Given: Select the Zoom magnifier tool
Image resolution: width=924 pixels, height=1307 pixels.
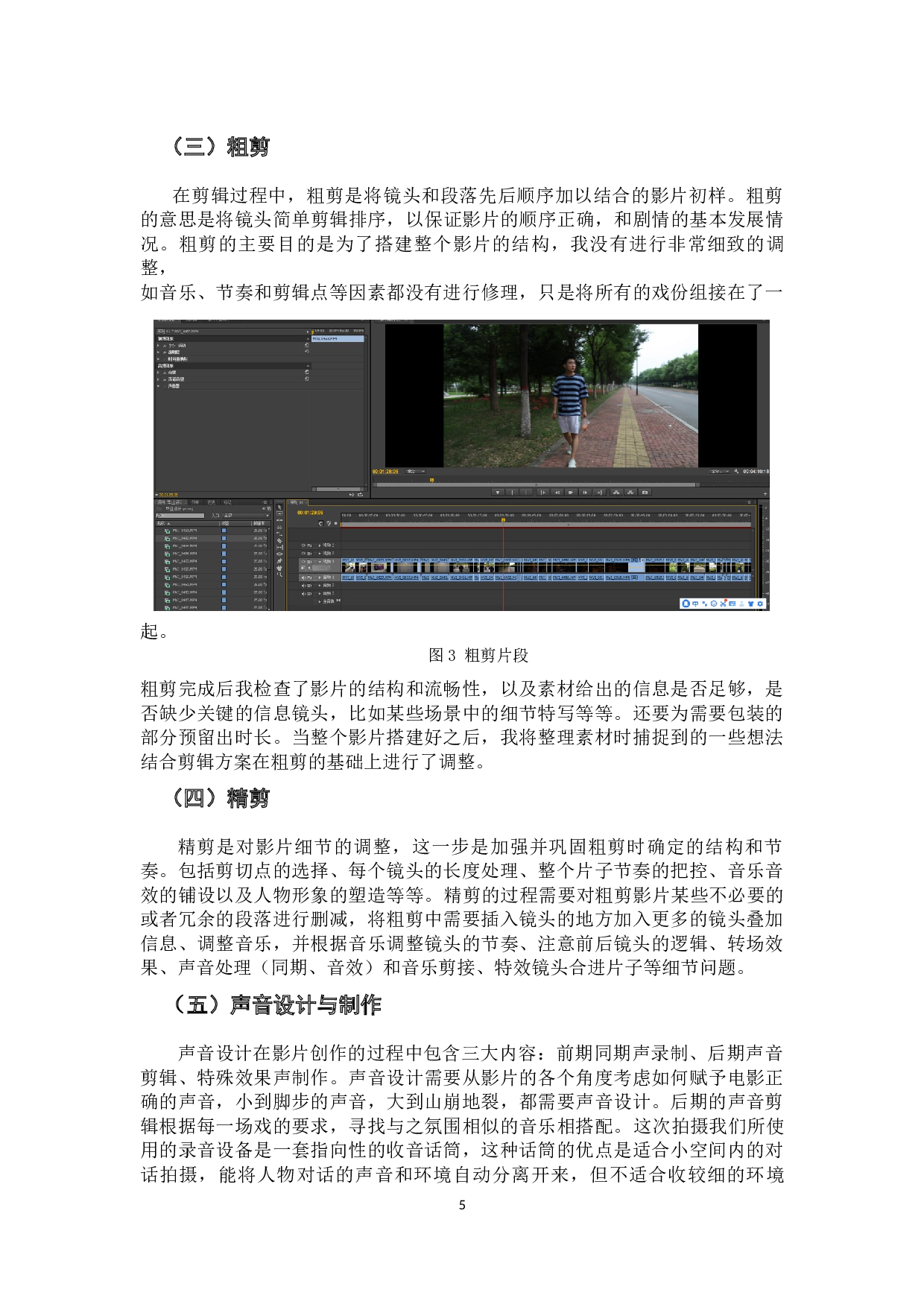Looking at the screenshot, I should [x=279, y=575].
